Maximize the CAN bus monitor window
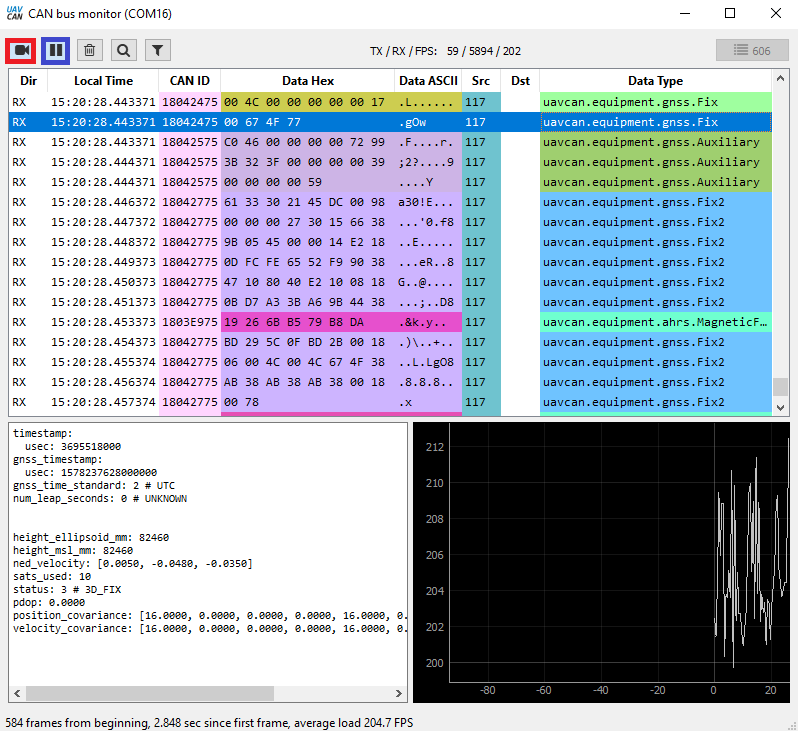 coord(730,14)
